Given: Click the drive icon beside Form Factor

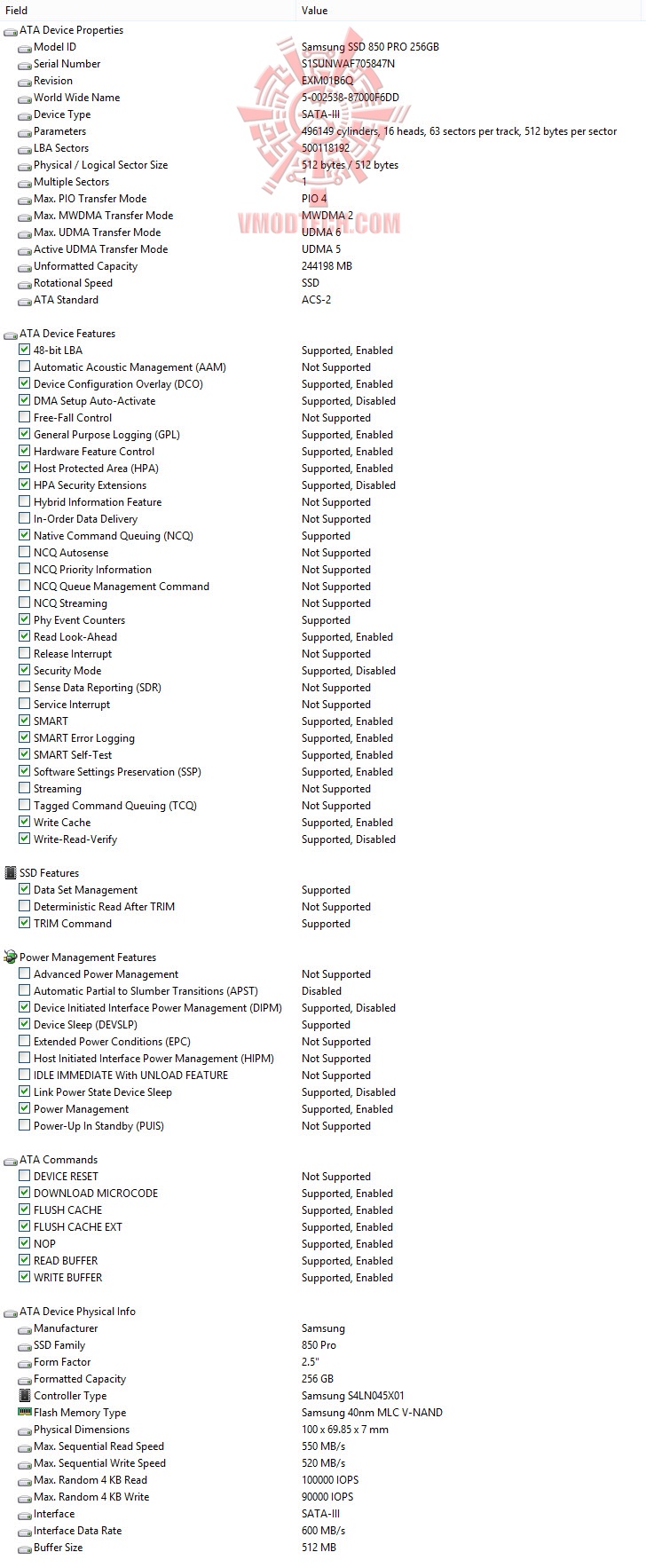Looking at the screenshot, I should (25, 1363).
